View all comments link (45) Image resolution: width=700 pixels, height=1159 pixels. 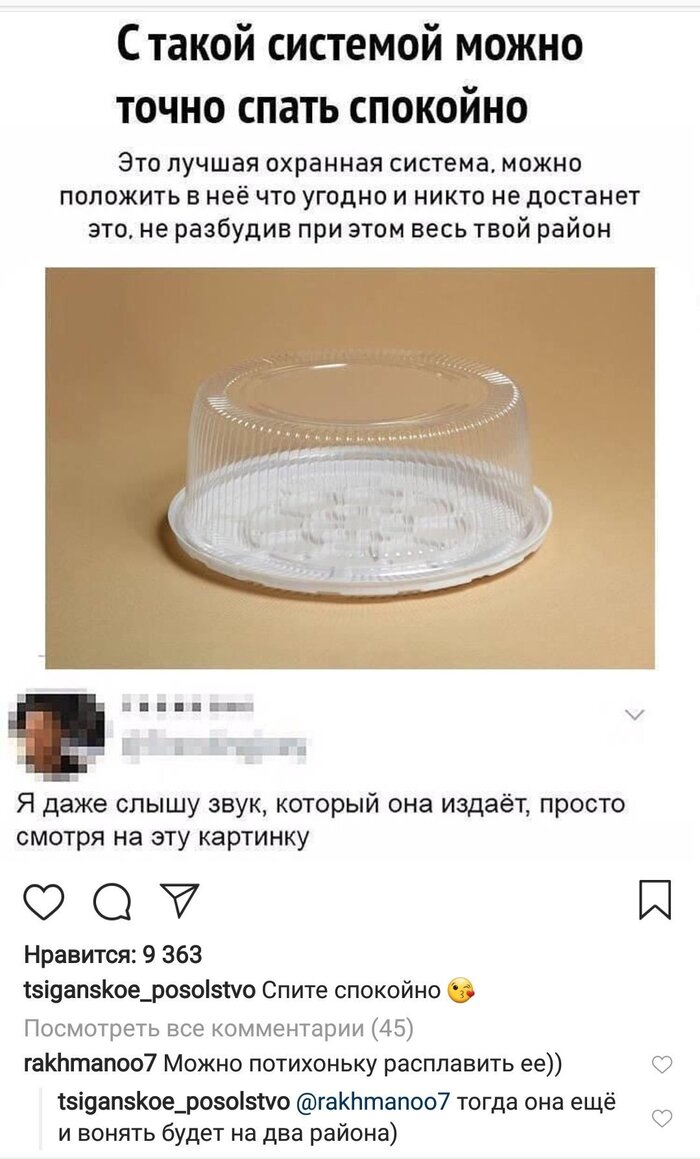coord(219,1028)
